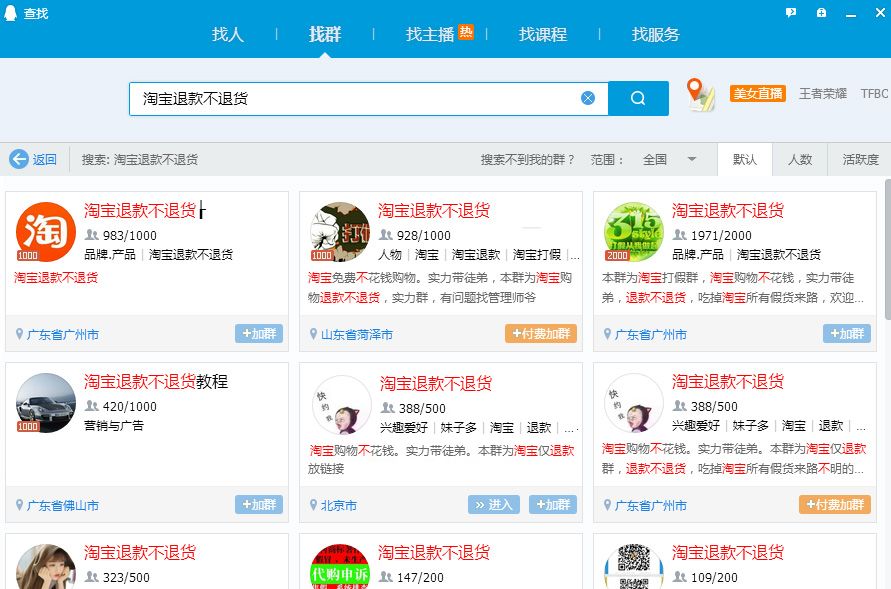
Task: Click the blue back arrow icon
Action: click(x=19, y=159)
